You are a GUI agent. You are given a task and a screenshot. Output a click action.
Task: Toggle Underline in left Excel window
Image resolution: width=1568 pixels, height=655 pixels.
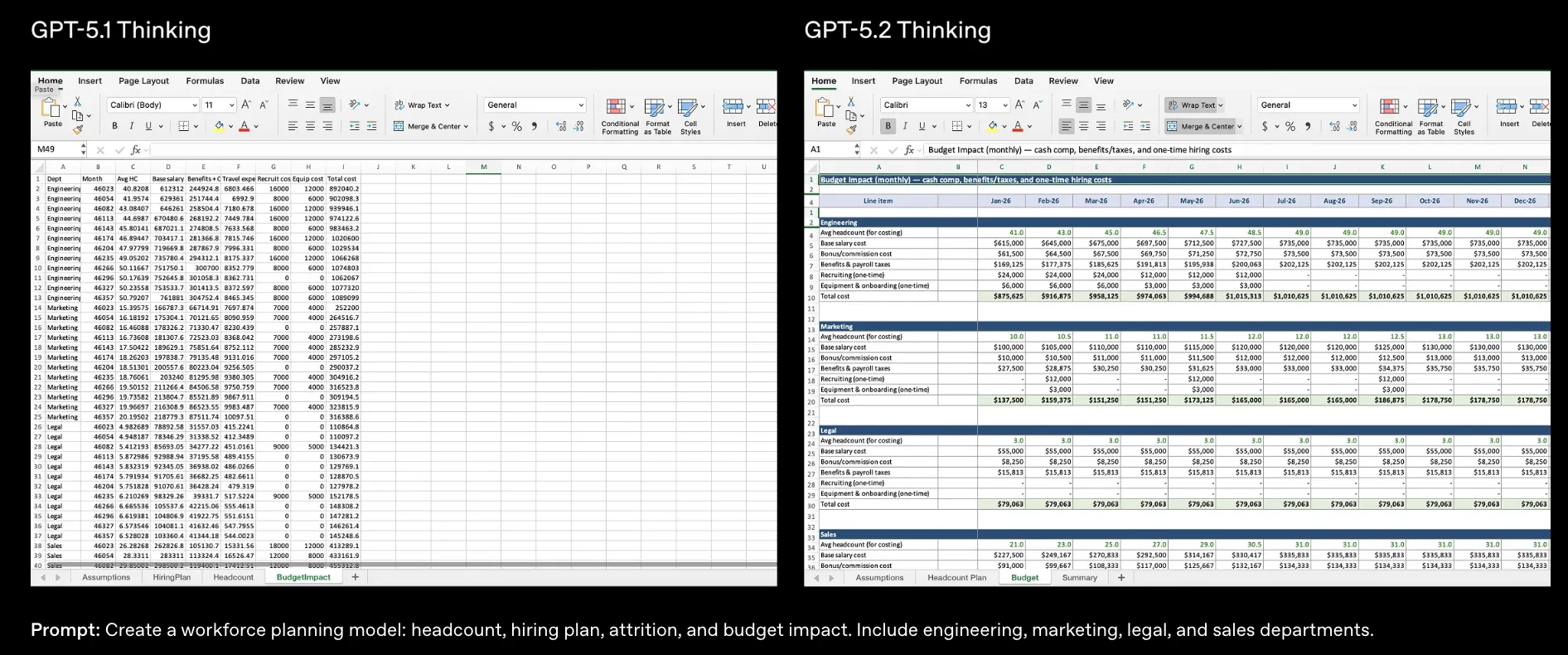click(x=148, y=126)
